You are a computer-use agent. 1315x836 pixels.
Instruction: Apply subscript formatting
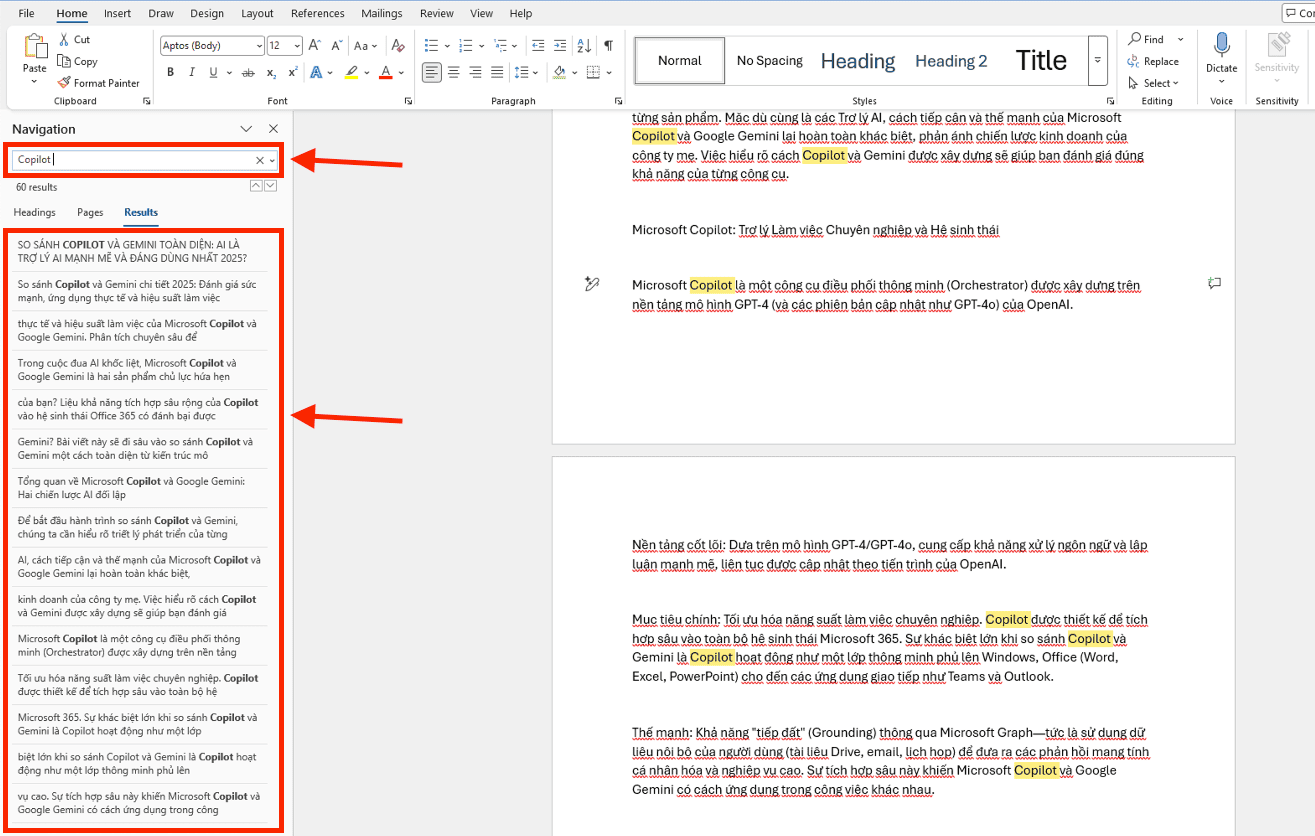pos(270,72)
